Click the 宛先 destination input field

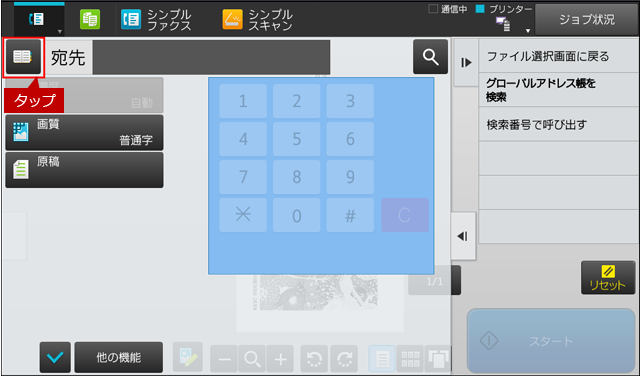click(211, 57)
